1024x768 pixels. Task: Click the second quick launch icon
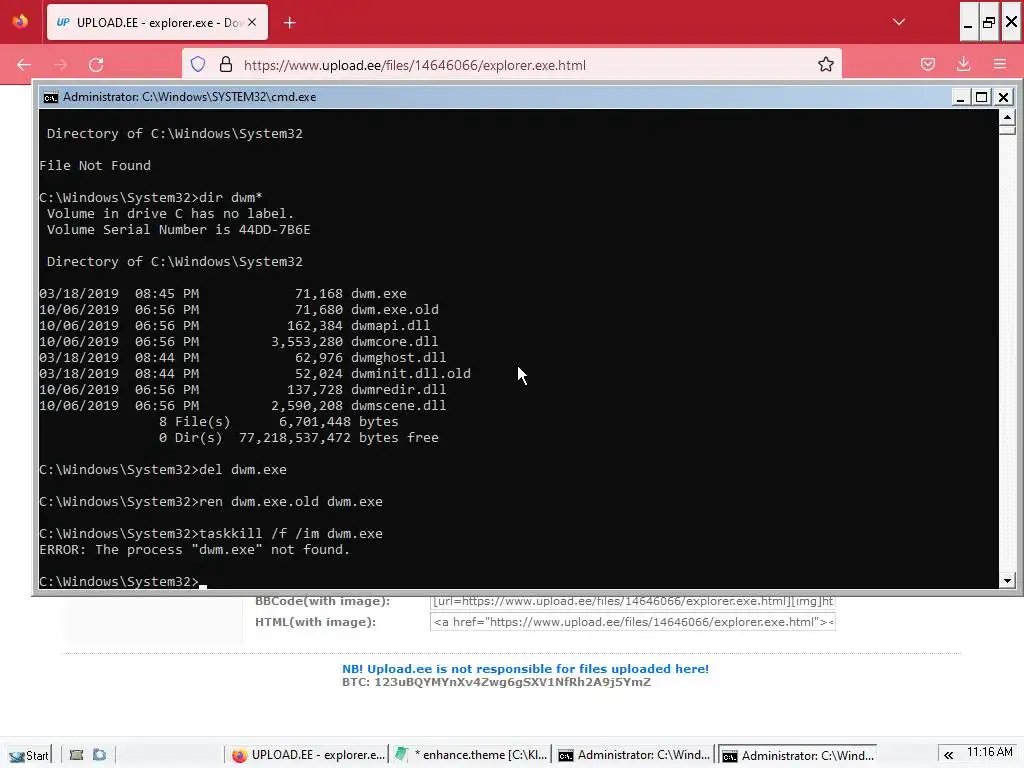click(99, 755)
